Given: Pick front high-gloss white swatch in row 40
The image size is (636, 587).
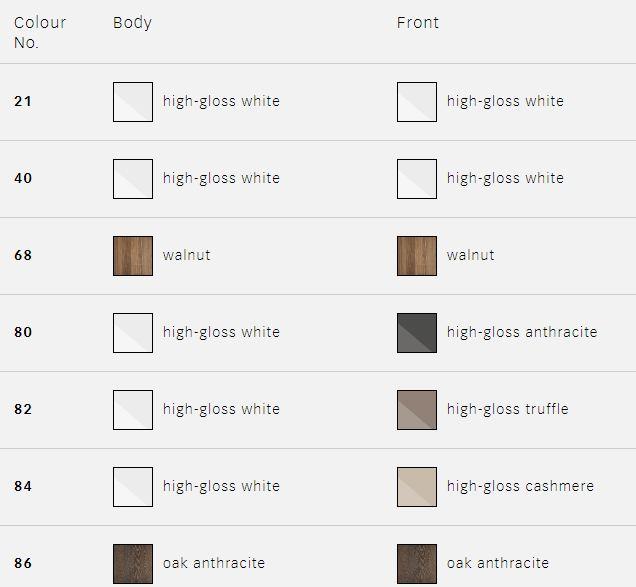Looking at the screenshot, I should (417, 179).
